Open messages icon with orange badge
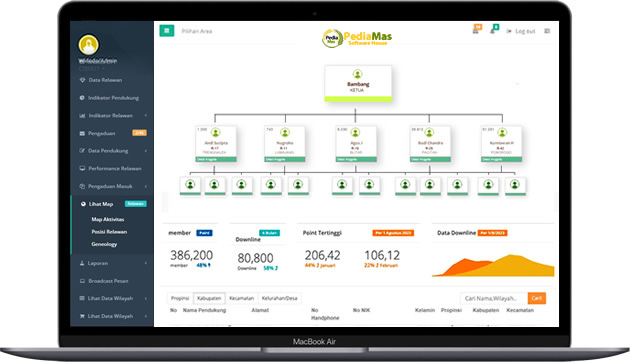 point(476,30)
